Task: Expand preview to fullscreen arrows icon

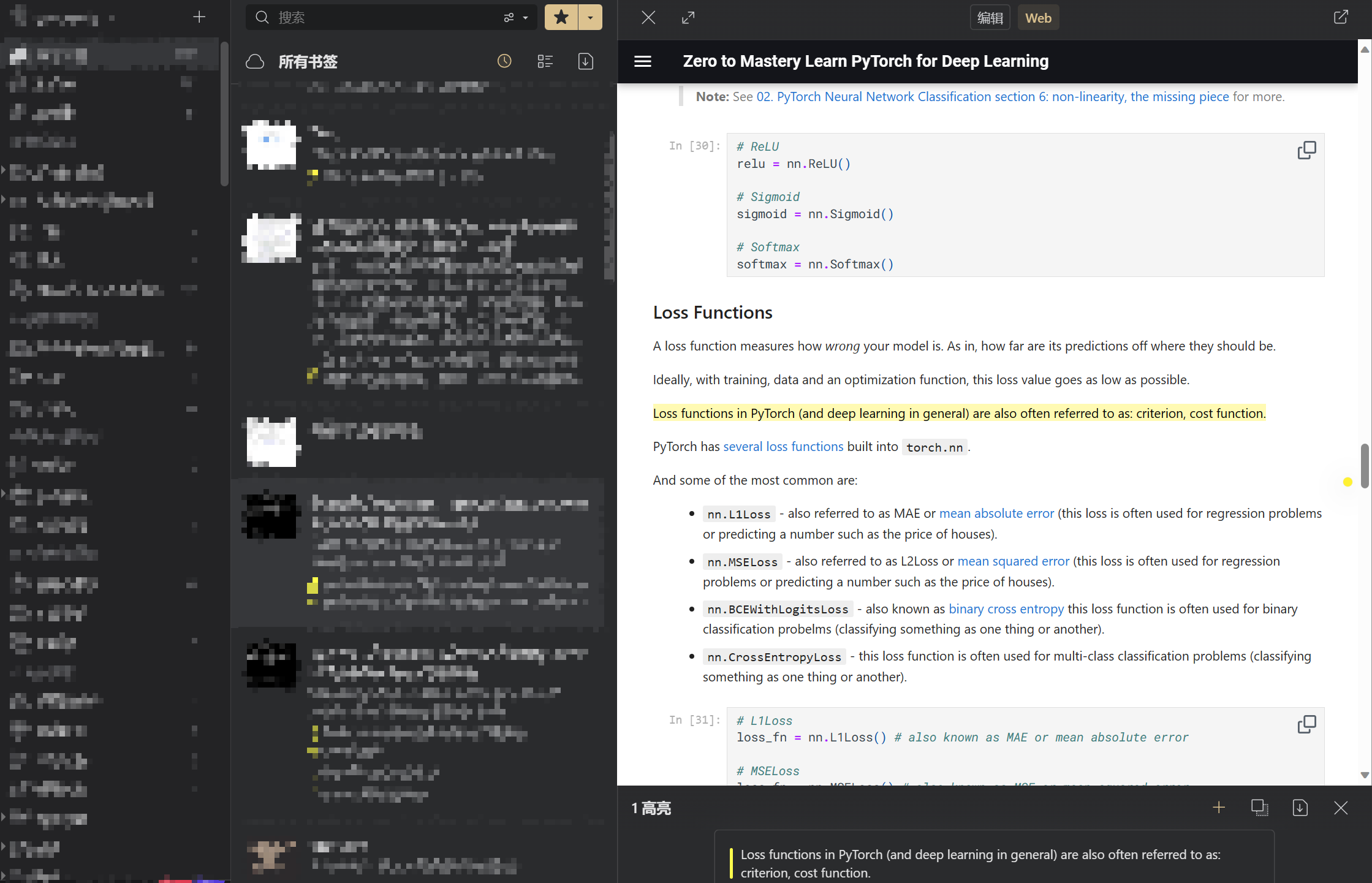Action: [688, 17]
